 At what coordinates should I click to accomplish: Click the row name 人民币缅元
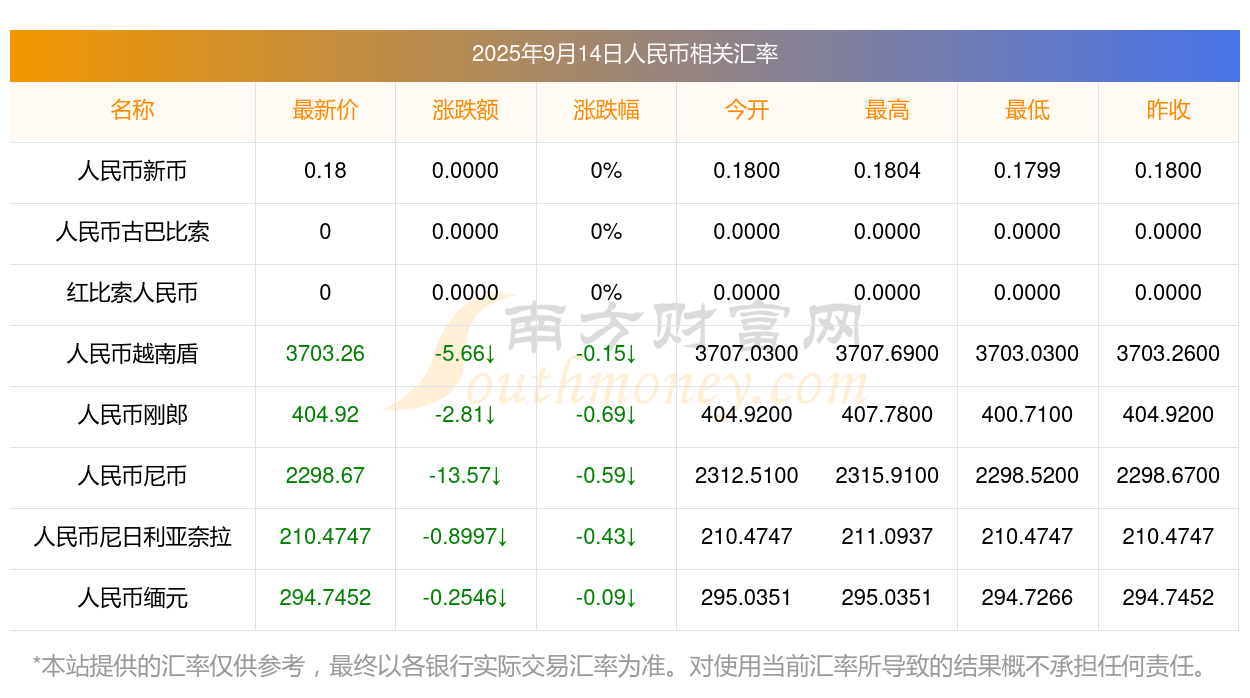132,598
